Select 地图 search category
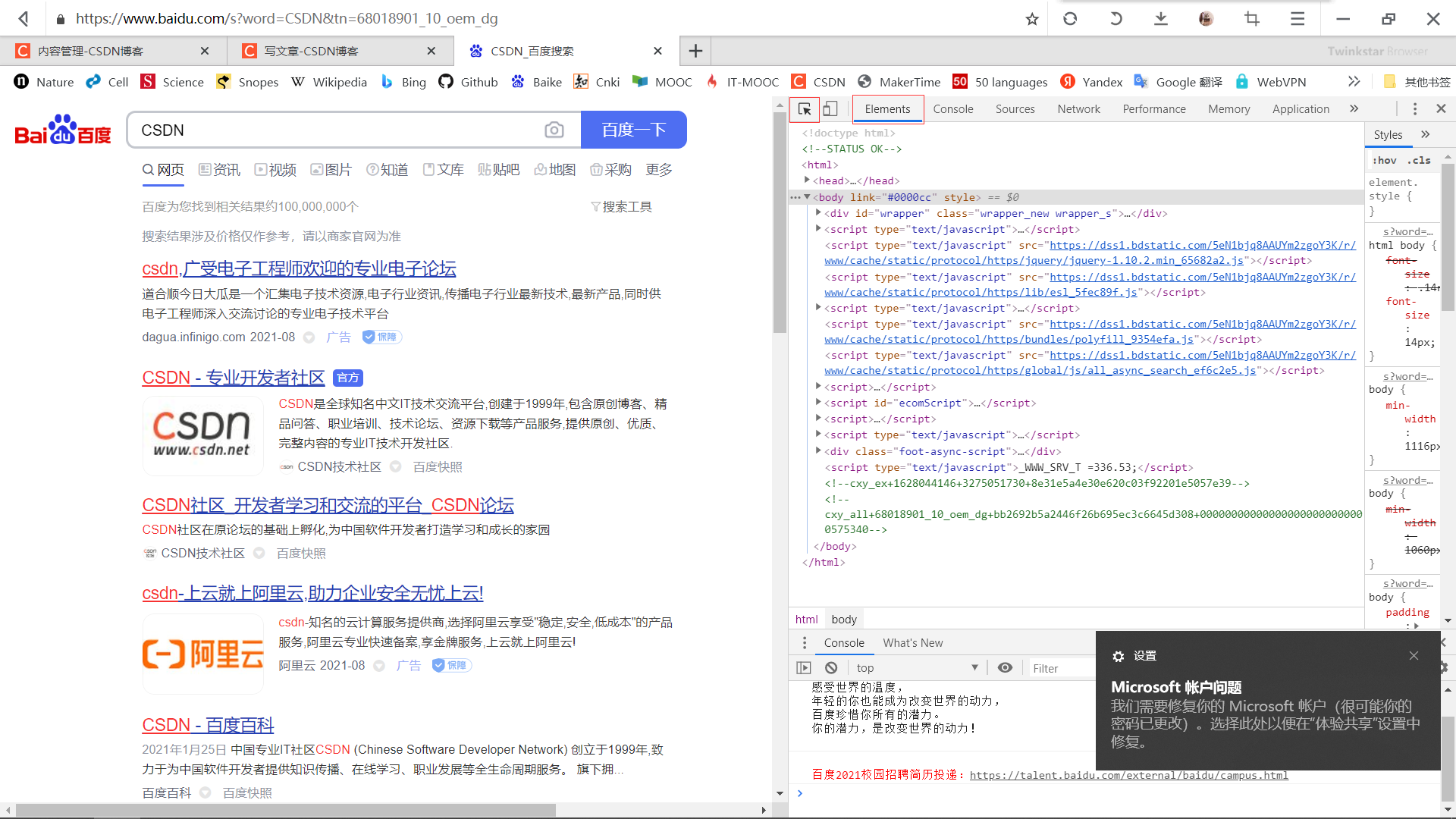 point(555,170)
